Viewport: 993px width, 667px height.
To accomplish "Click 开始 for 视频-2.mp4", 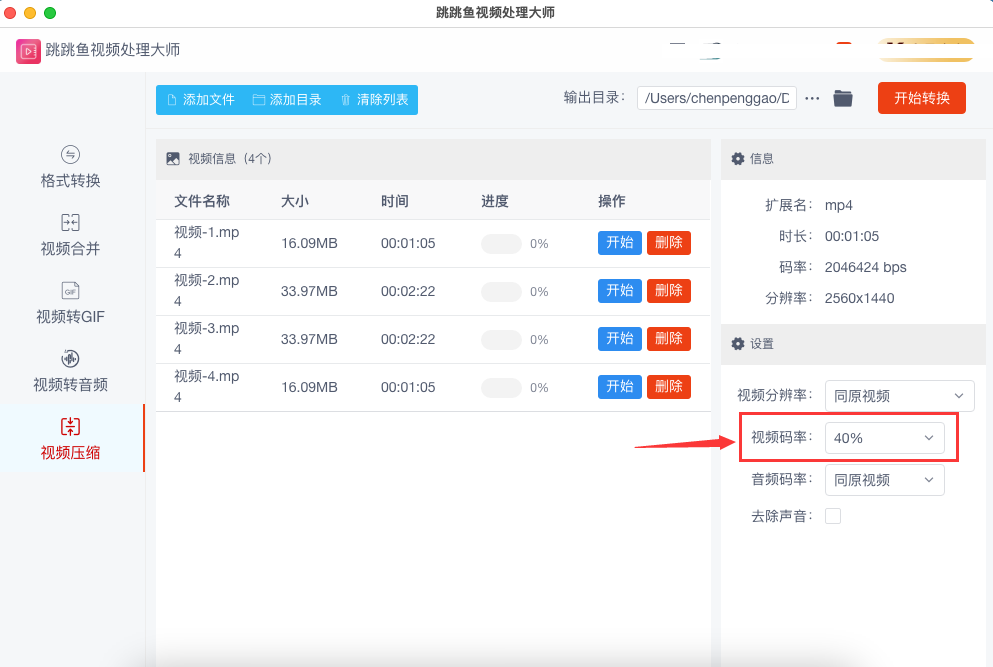I will (620, 291).
